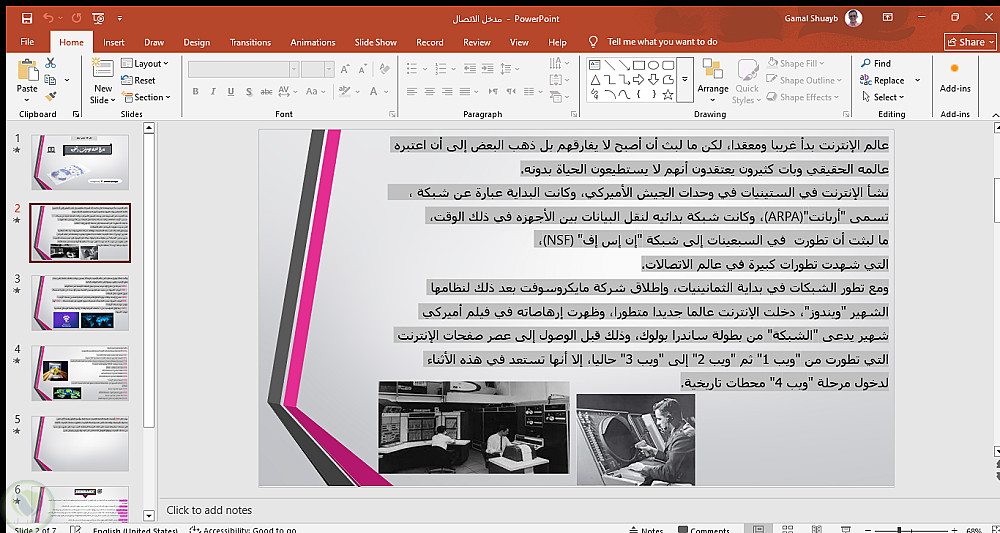Select the Rectangle shape in gallery
Image resolution: width=1000 pixels, height=533 pixels.
638,65
